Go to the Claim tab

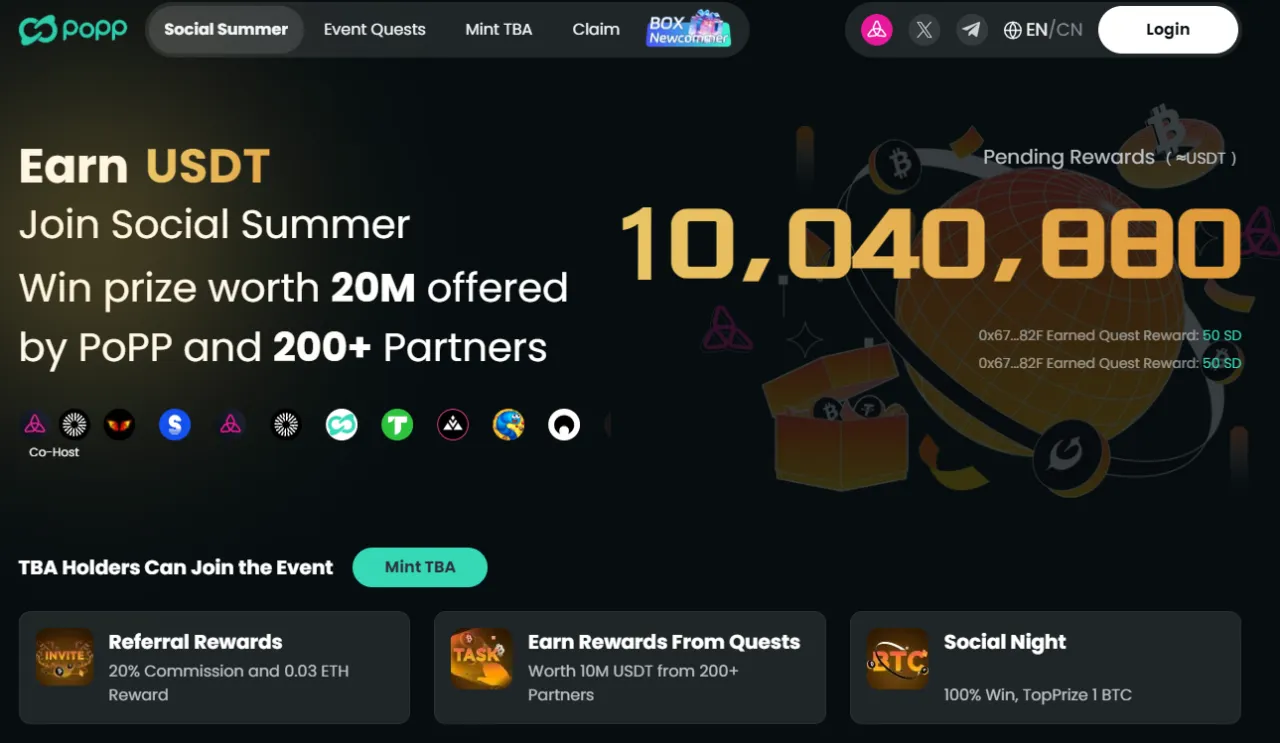click(x=596, y=30)
